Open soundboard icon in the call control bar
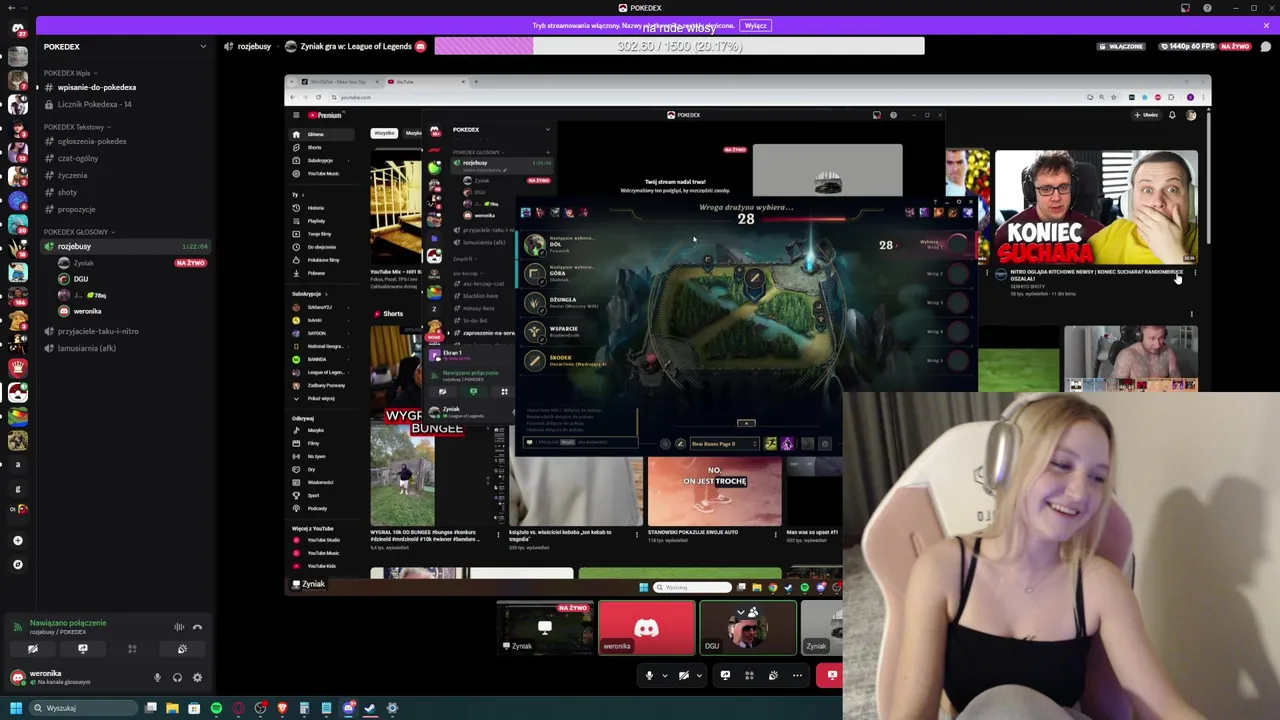This screenshot has height=720, width=1280. pyautogui.click(x=773, y=675)
